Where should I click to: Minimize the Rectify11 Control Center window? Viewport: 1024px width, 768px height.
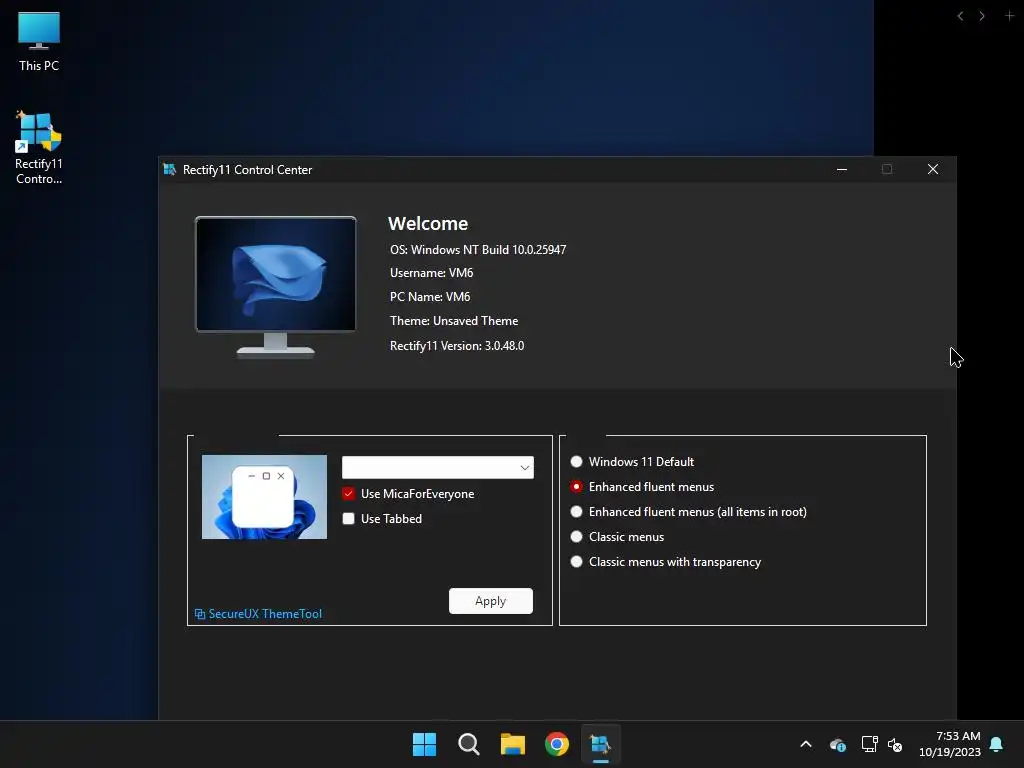842,170
